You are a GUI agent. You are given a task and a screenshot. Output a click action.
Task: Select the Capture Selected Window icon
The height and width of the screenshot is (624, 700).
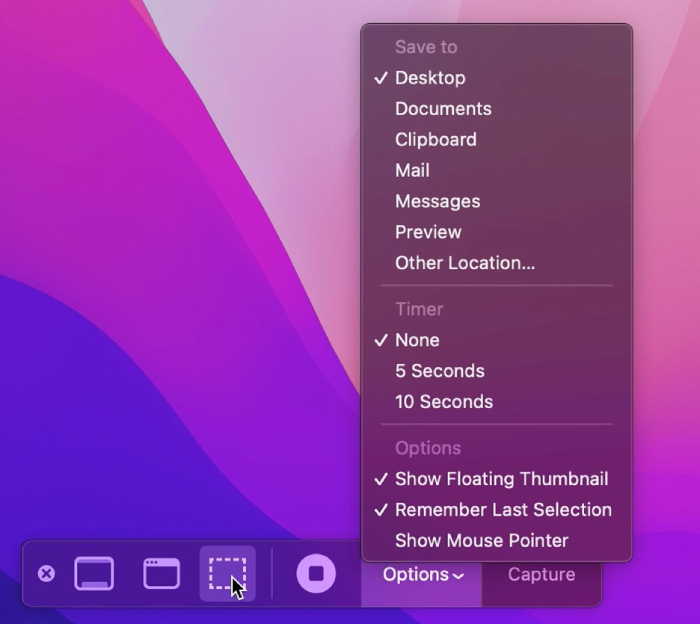click(161, 574)
